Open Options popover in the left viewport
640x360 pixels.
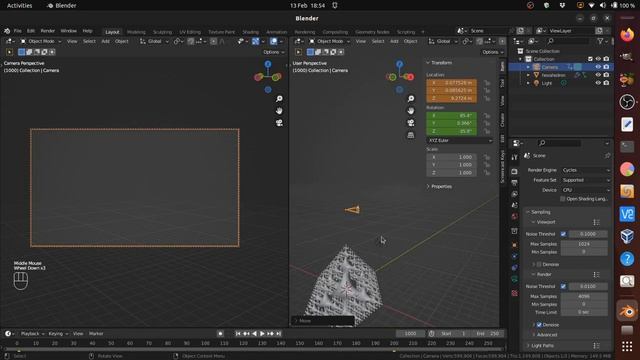click(x=273, y=52)
